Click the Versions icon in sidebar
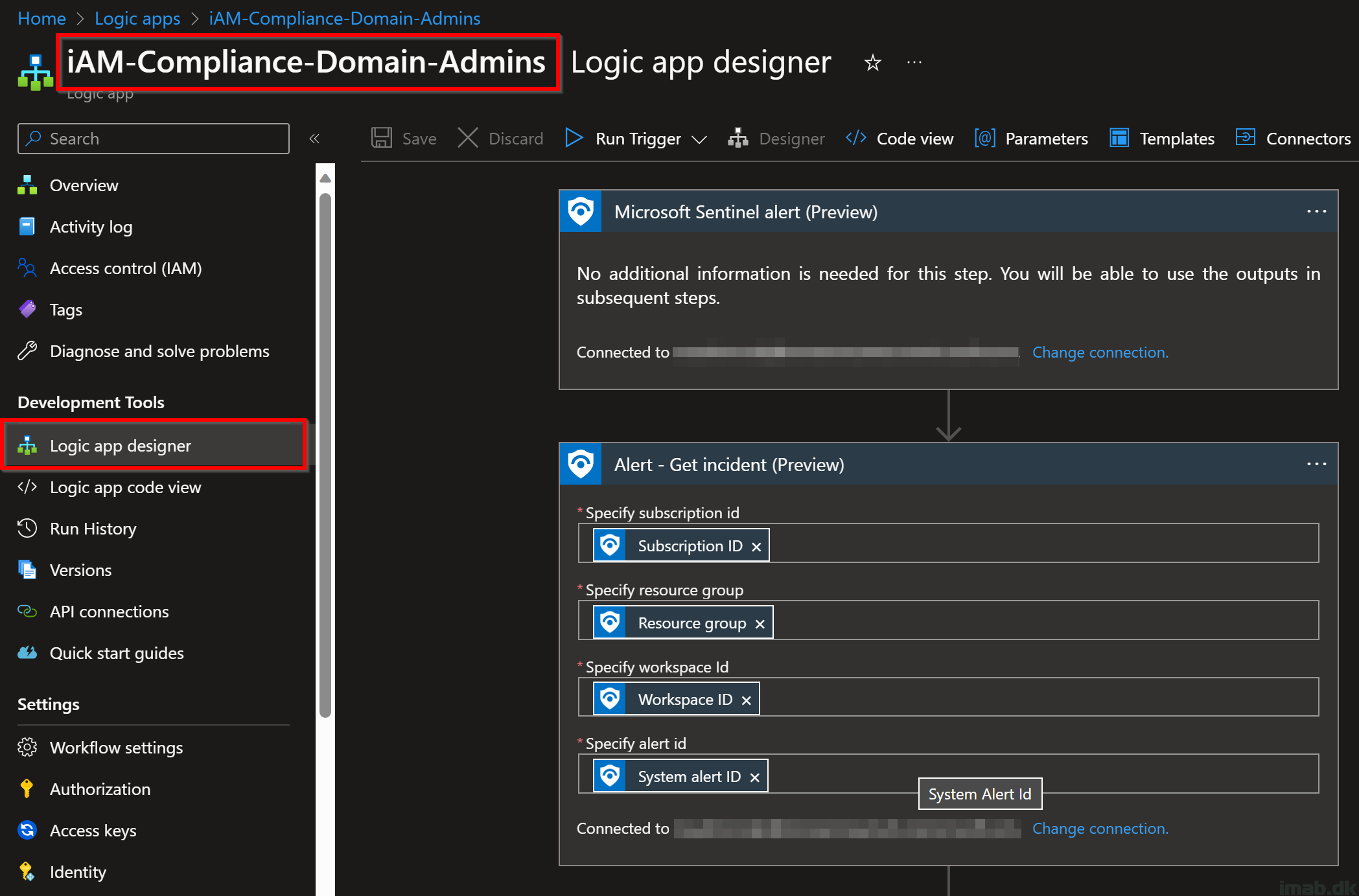The width and height of the screenshot is (1359, 896). (27, 570)
